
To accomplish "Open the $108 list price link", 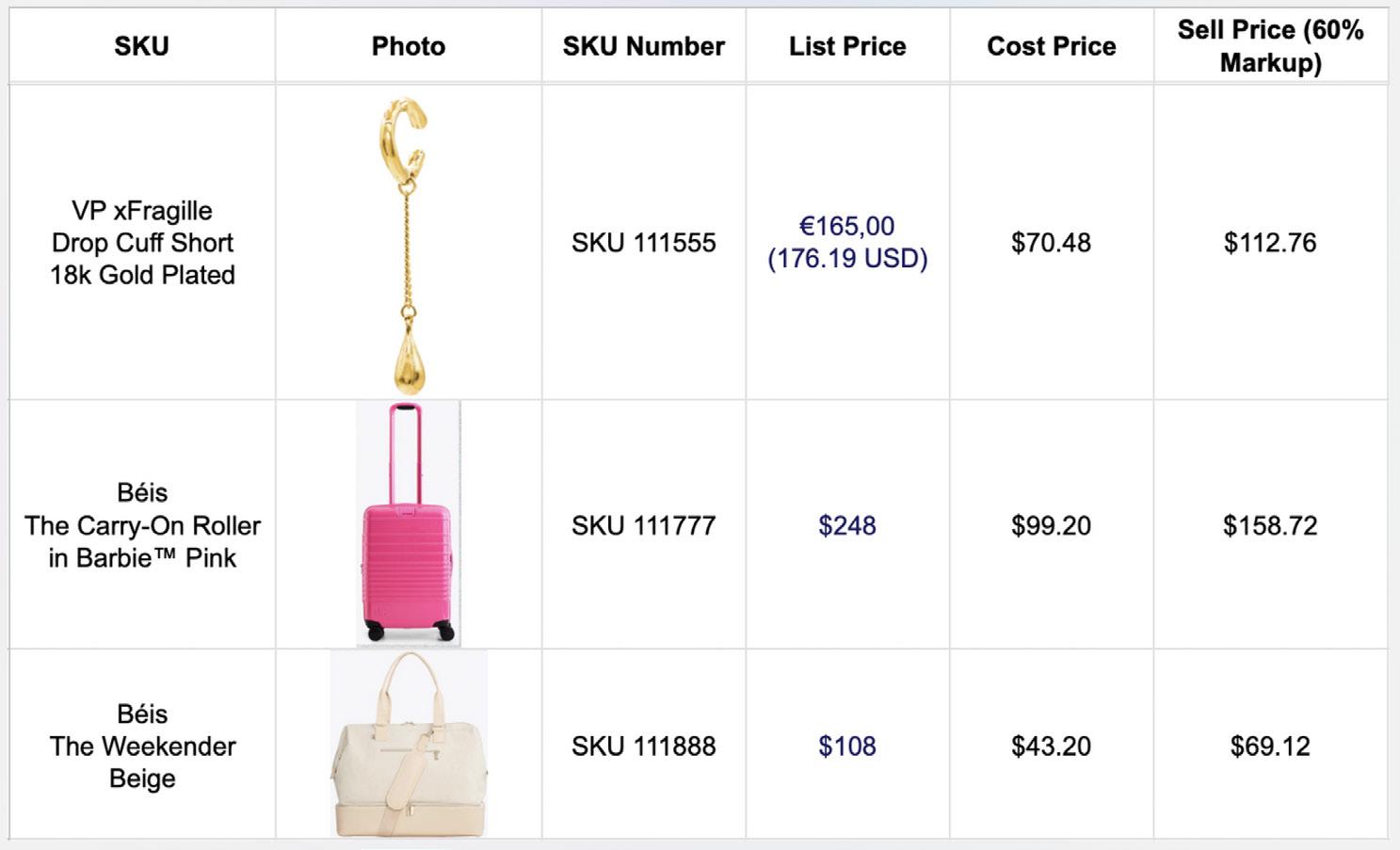I will (x=847, y=746).
